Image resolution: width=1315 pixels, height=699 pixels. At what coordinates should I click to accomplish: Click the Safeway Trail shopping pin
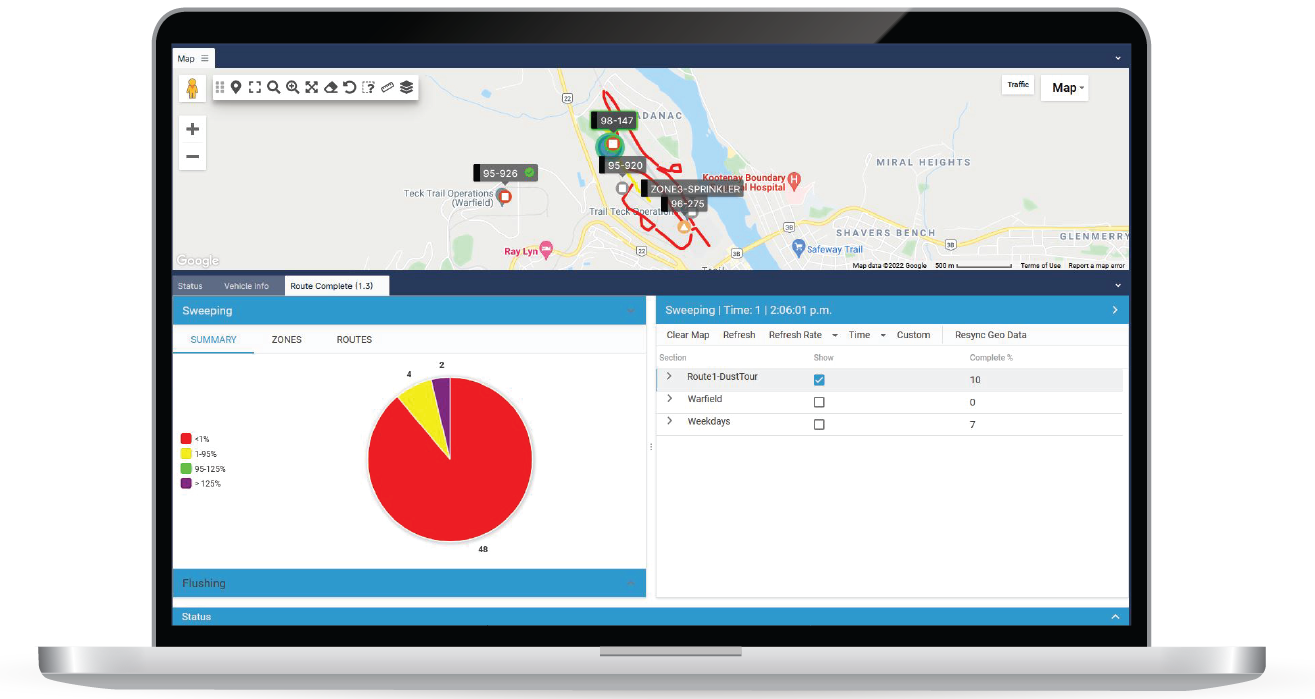coord(798,246)
